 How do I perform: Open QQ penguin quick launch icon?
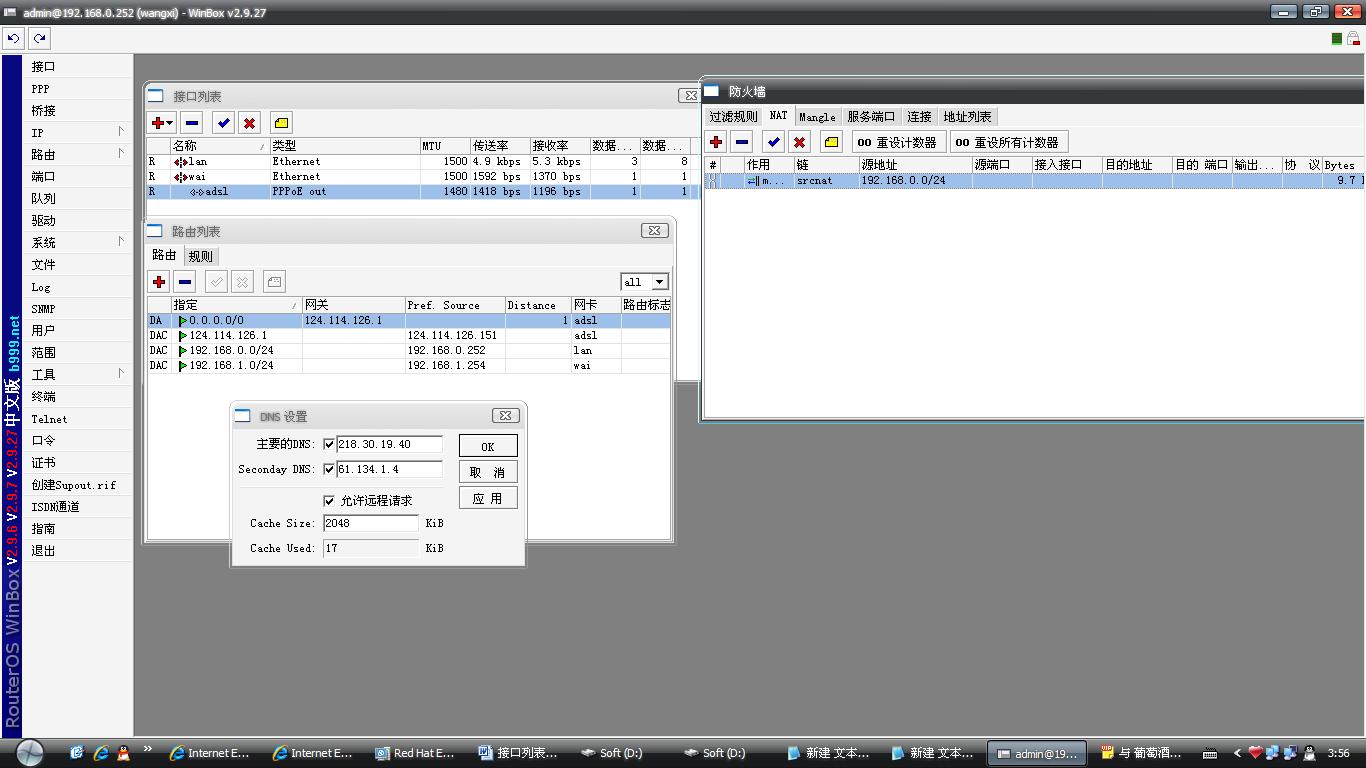point(123,753)
